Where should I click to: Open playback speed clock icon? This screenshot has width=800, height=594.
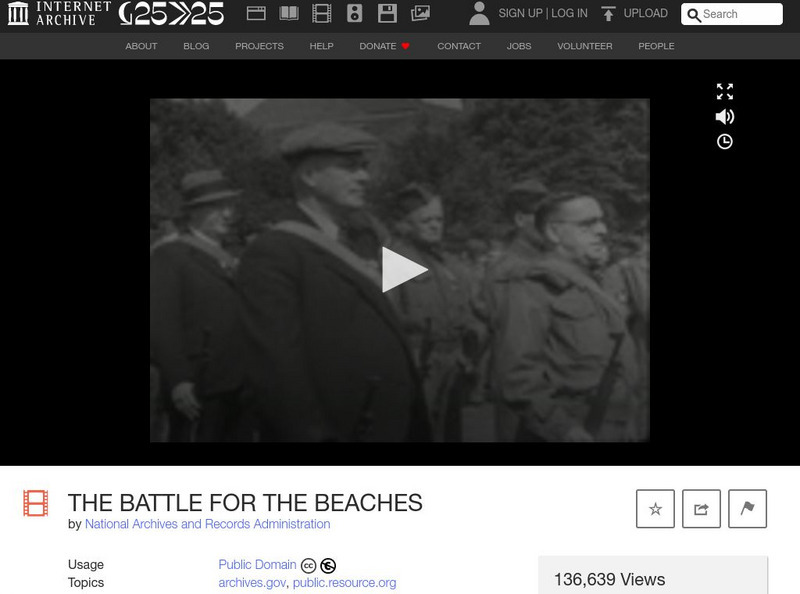(724, 141)
